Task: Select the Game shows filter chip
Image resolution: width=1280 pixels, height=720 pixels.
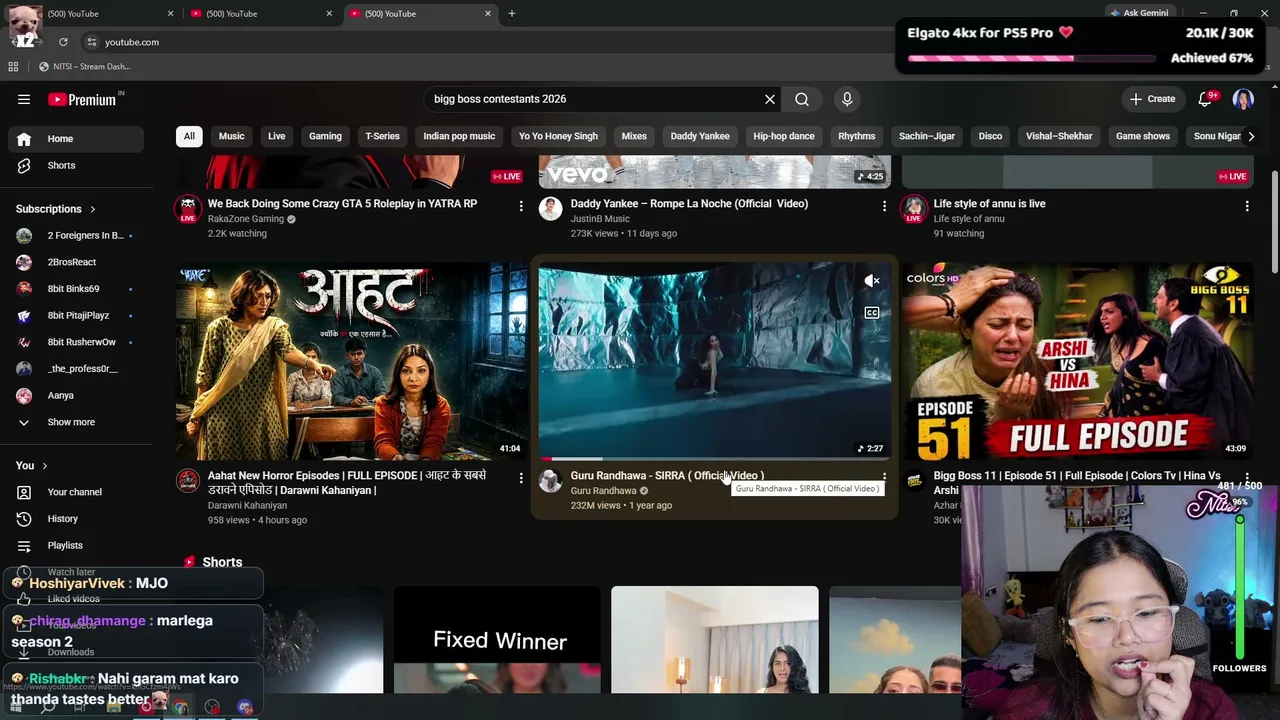Action: point(1143,136)
